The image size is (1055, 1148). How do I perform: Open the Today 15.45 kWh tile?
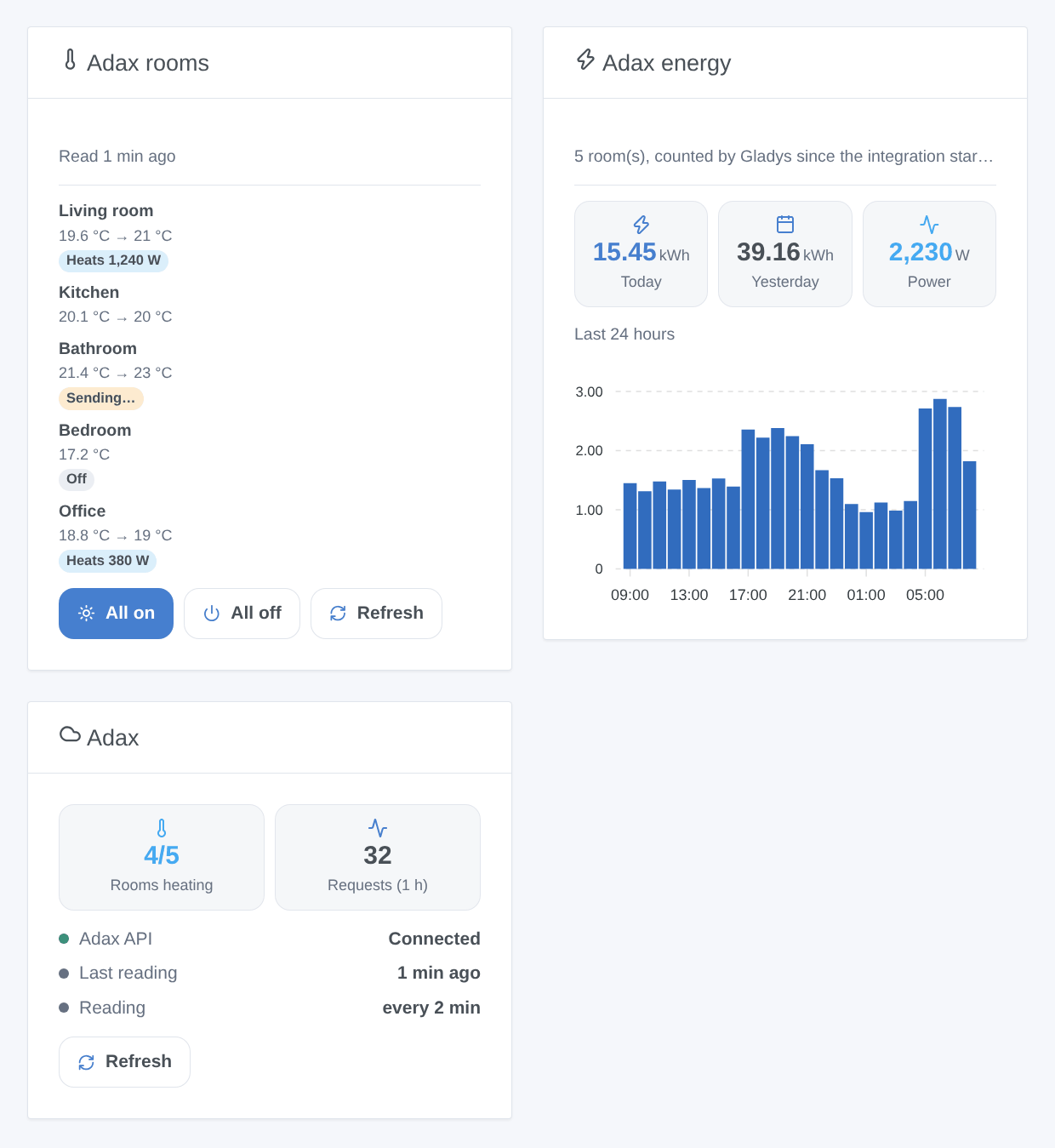(x=642, y=254)
